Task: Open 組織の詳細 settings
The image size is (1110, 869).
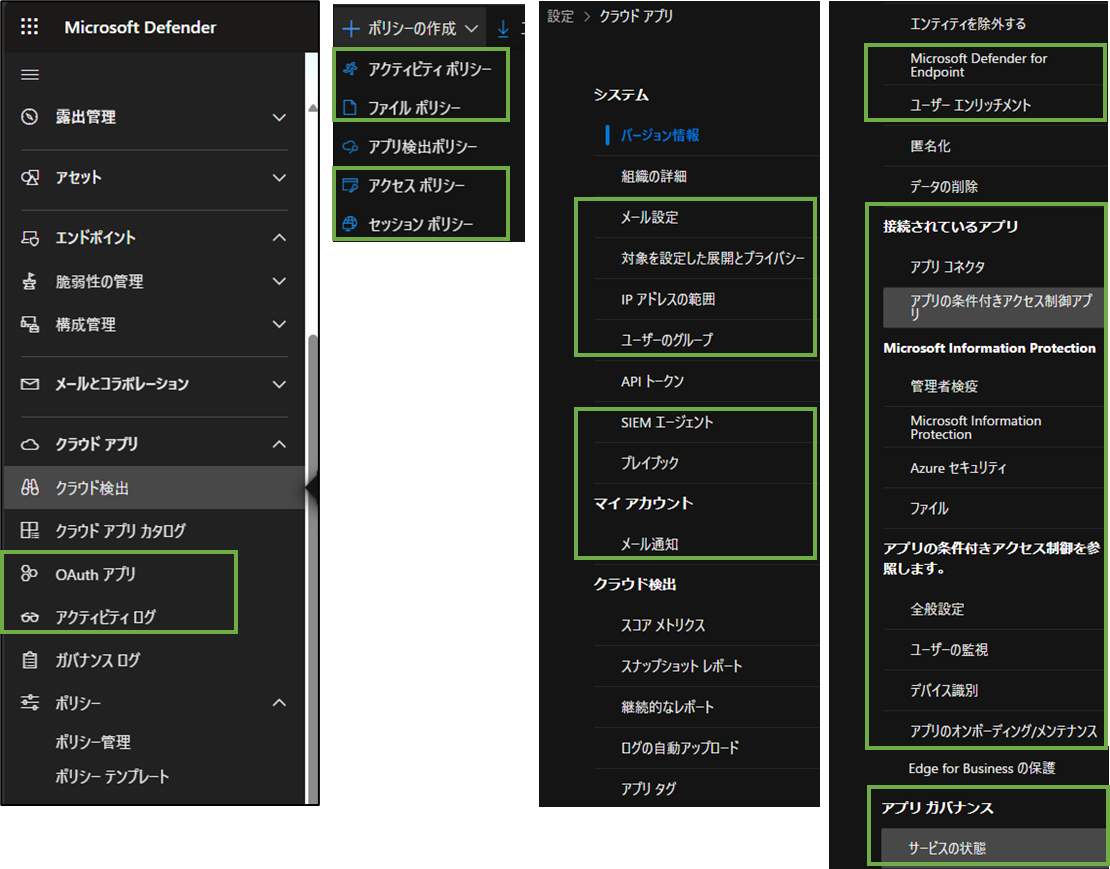Action: (x=653, y=176)
